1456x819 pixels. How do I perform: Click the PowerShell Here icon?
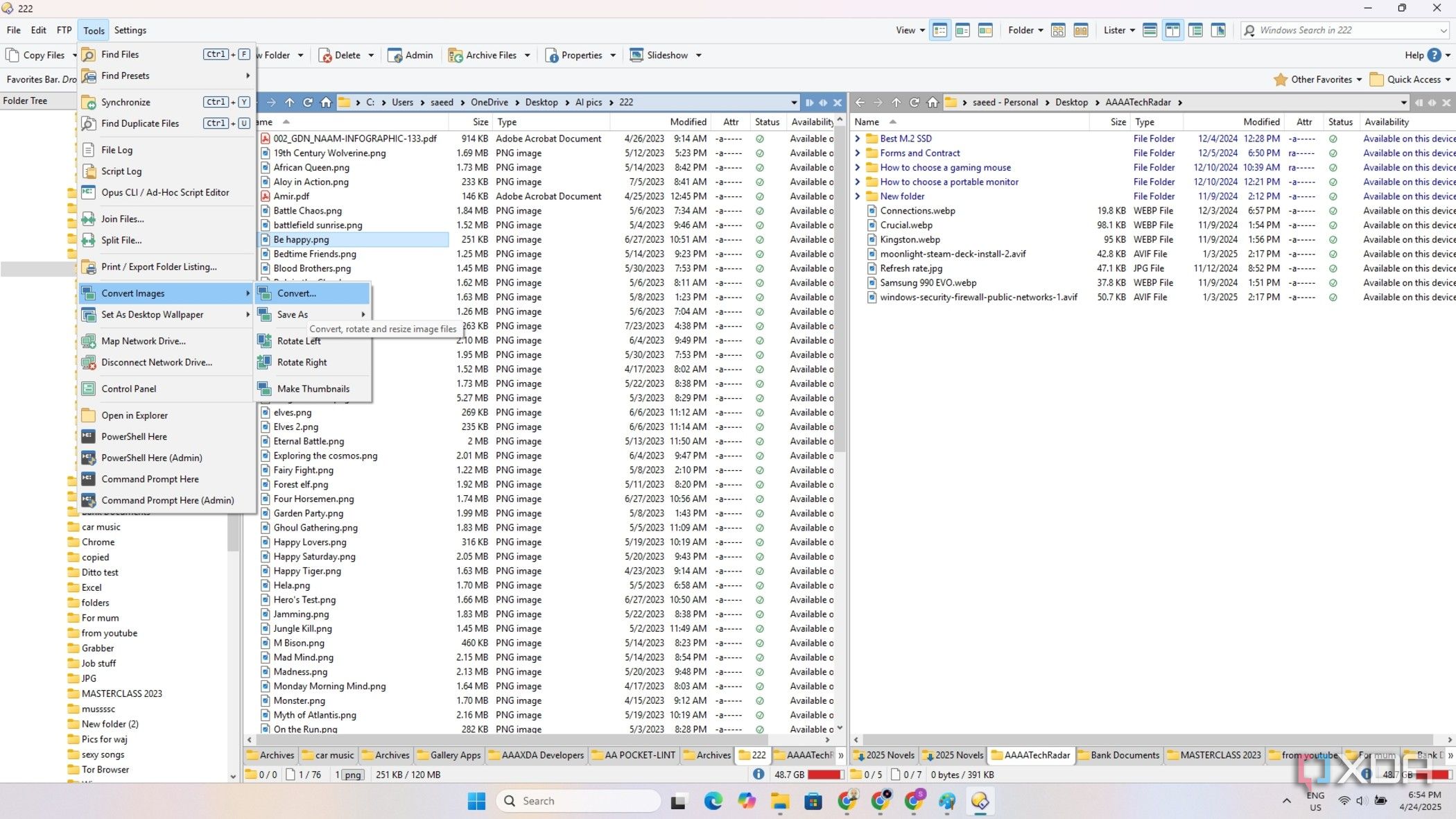click(88, 437)
